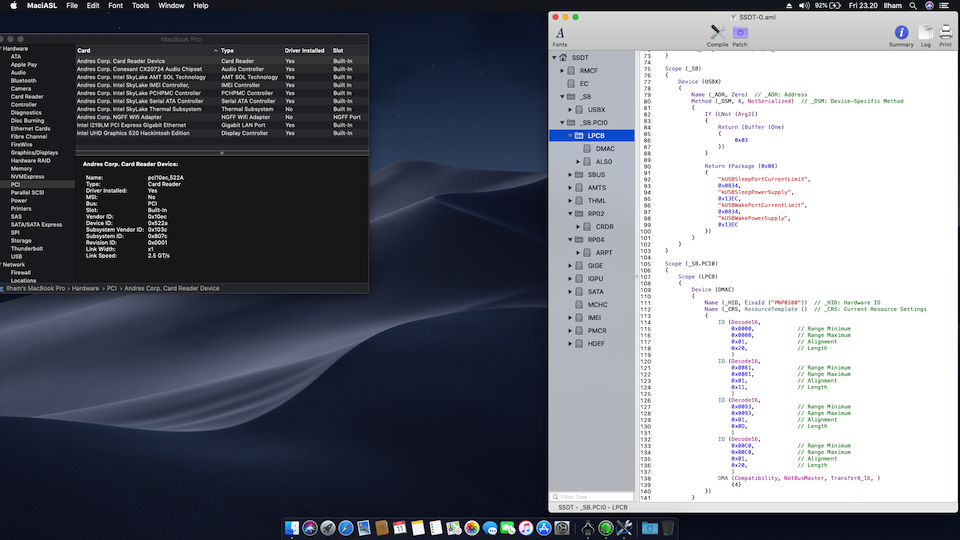Open Notes from the Dock

[418, 528]
